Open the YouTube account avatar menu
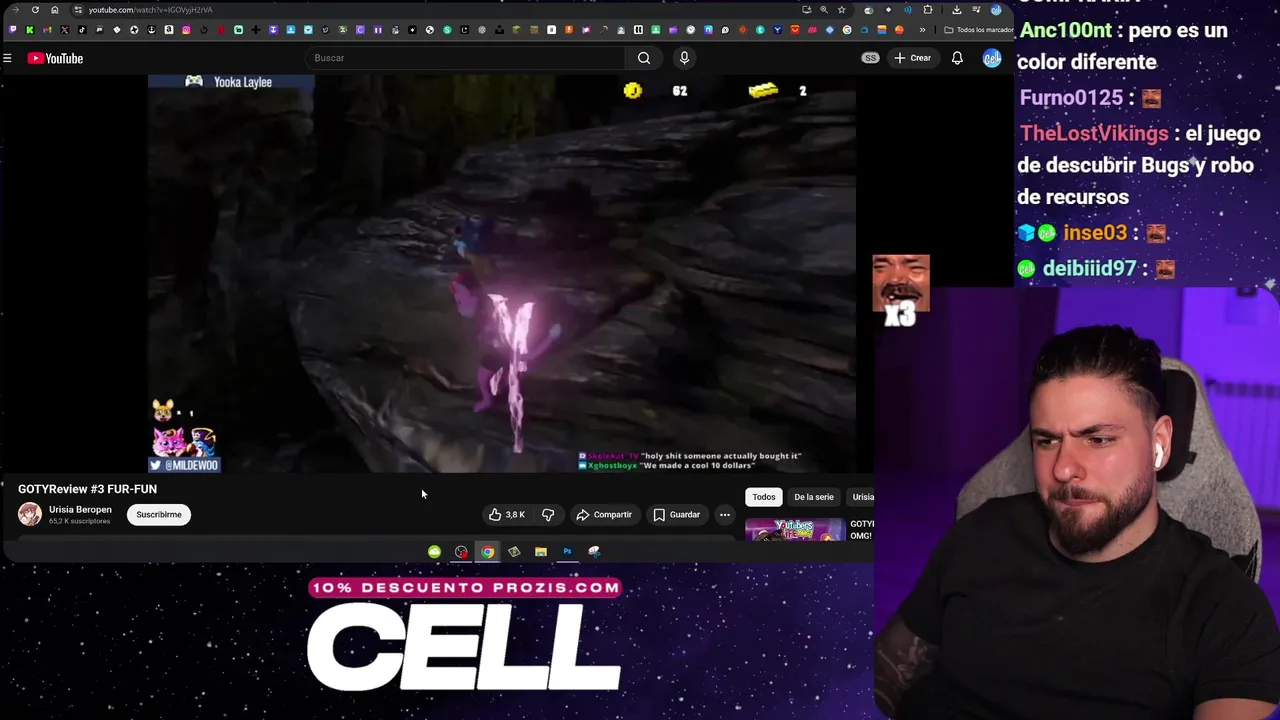1280x720 pixels. point(992,58)
